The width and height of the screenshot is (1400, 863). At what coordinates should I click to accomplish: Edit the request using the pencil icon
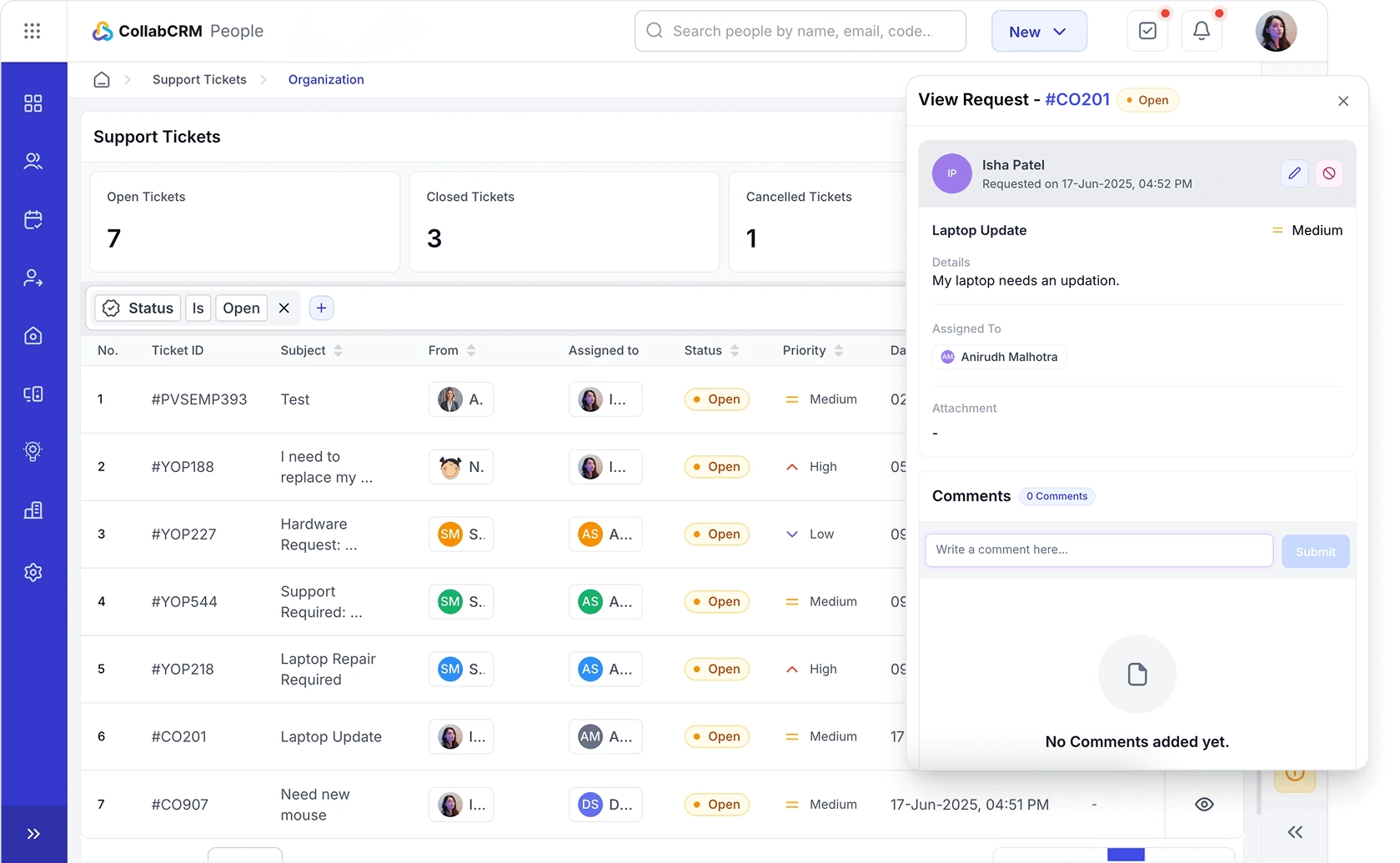pos(1294,173)
